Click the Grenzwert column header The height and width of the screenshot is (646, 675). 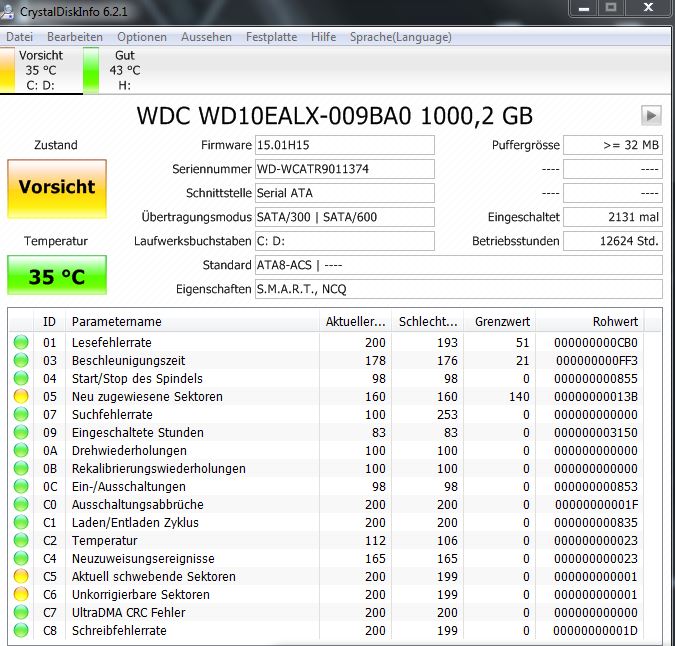coord(499,321)
